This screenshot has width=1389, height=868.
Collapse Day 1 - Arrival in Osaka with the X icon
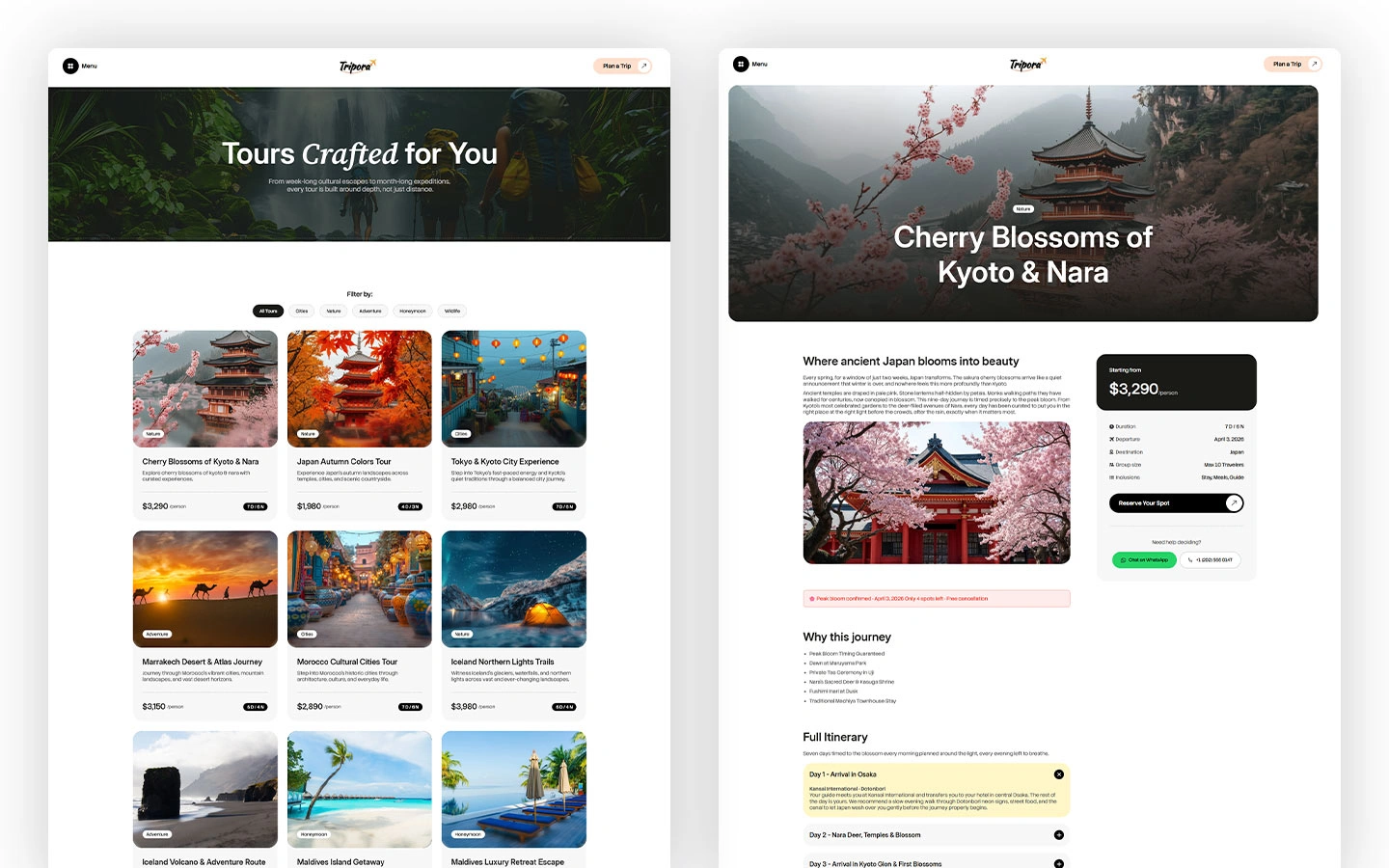1058,774
